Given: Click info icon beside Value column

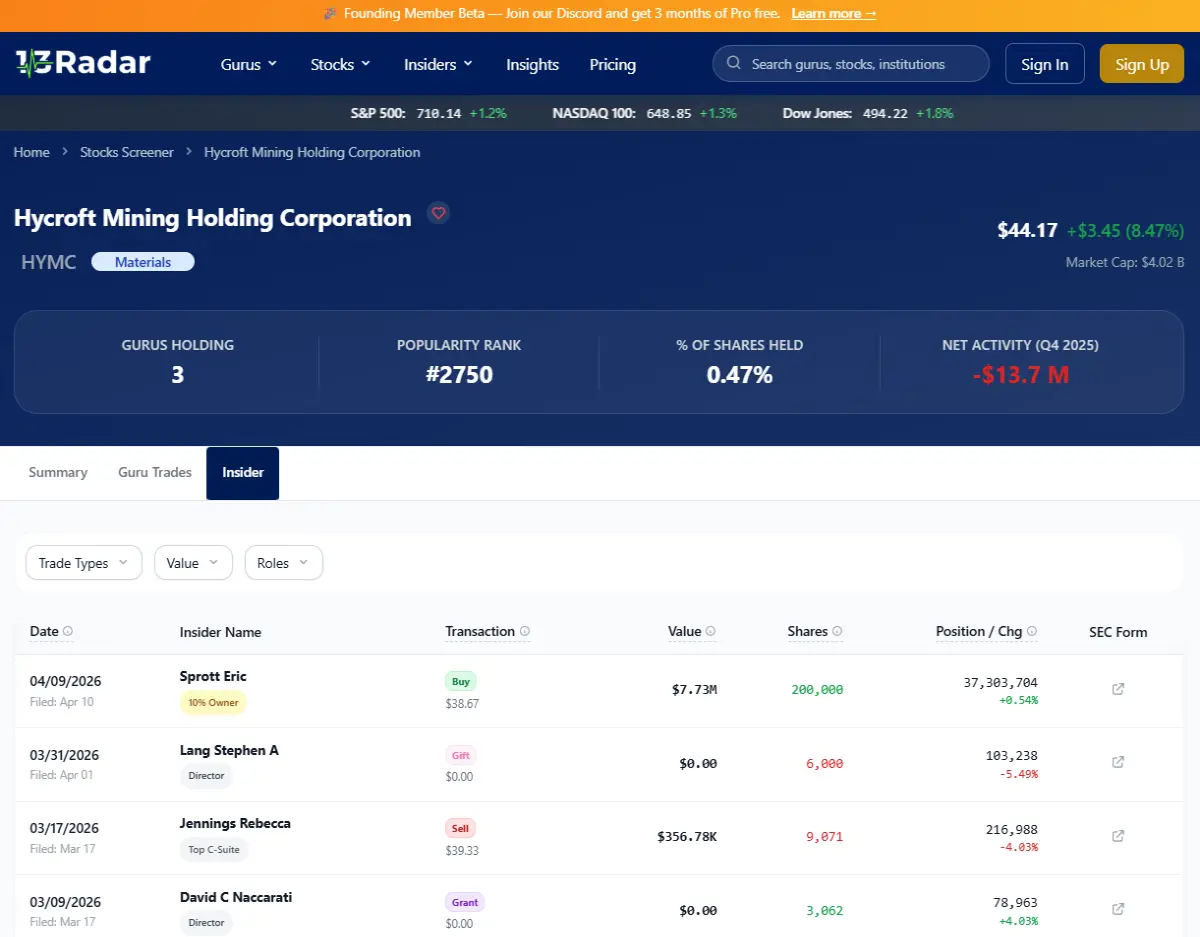Looking at the screenshot, I should click(711, 632).
